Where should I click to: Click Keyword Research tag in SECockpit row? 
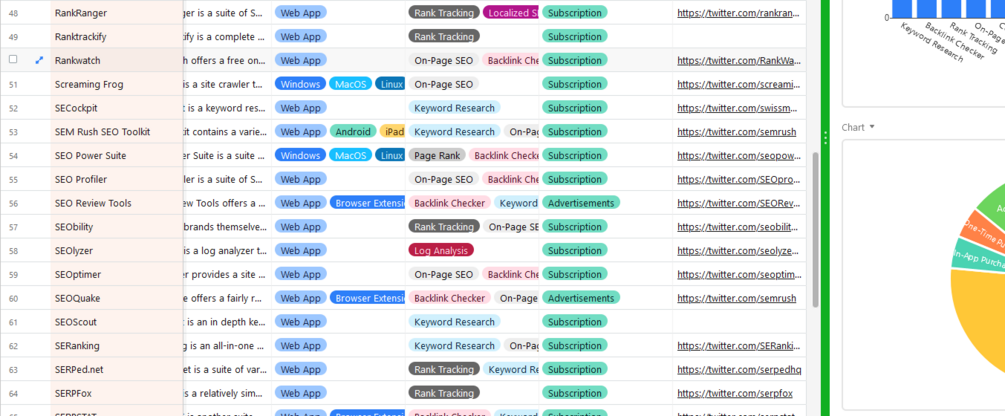pyautogui.click(x=454, y=108)
